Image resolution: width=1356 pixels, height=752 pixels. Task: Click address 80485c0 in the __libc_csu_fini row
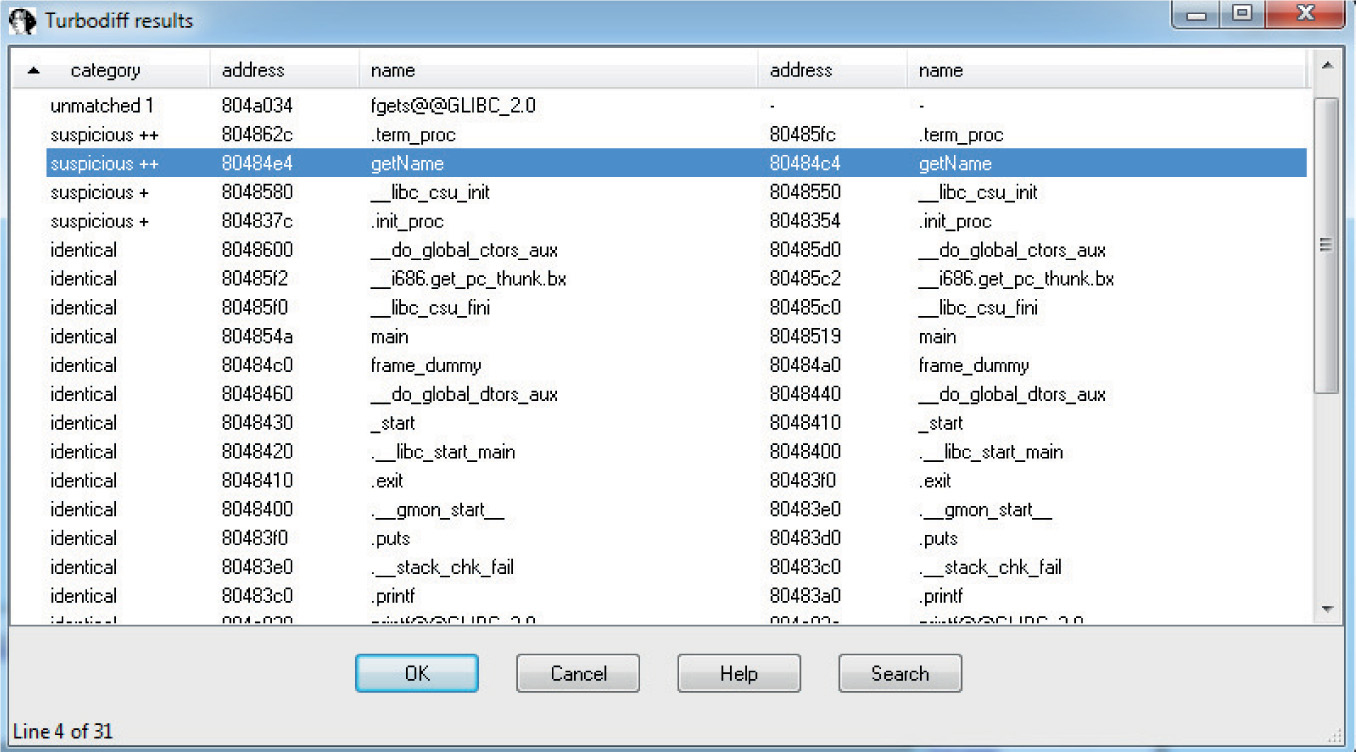(x=805, y=308)
